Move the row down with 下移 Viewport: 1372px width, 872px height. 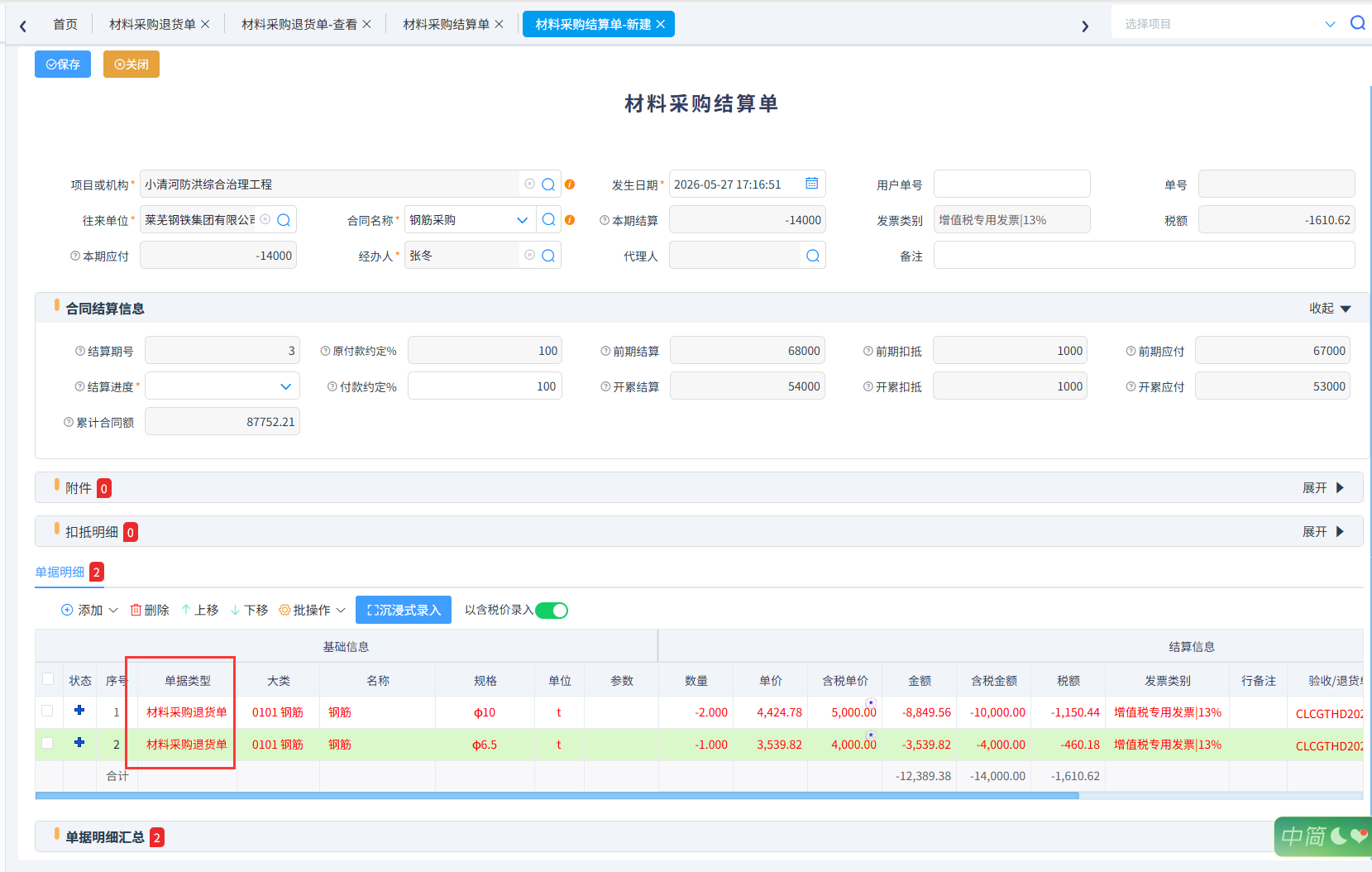(249, 610)
